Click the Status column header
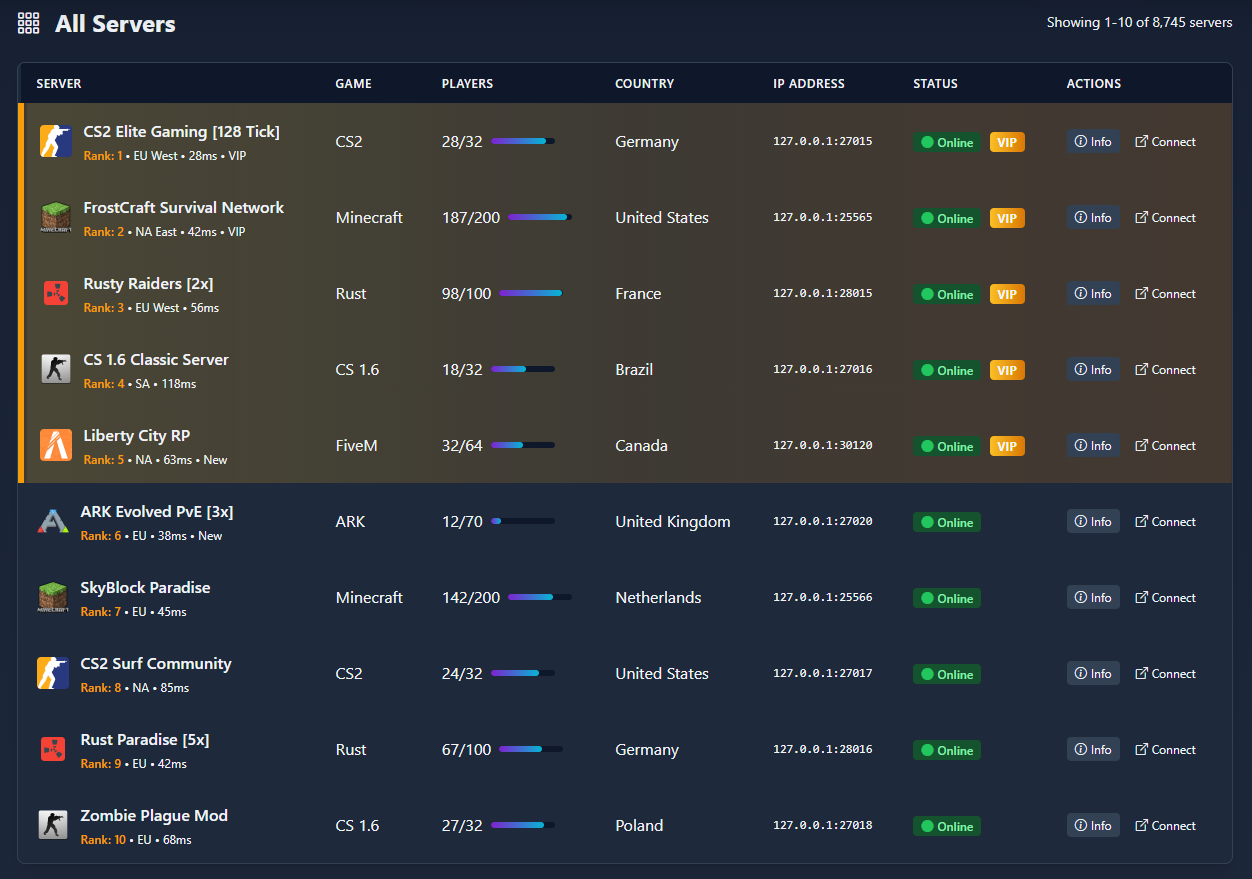Screen dimensions: 1252x879 pos(935,84)
